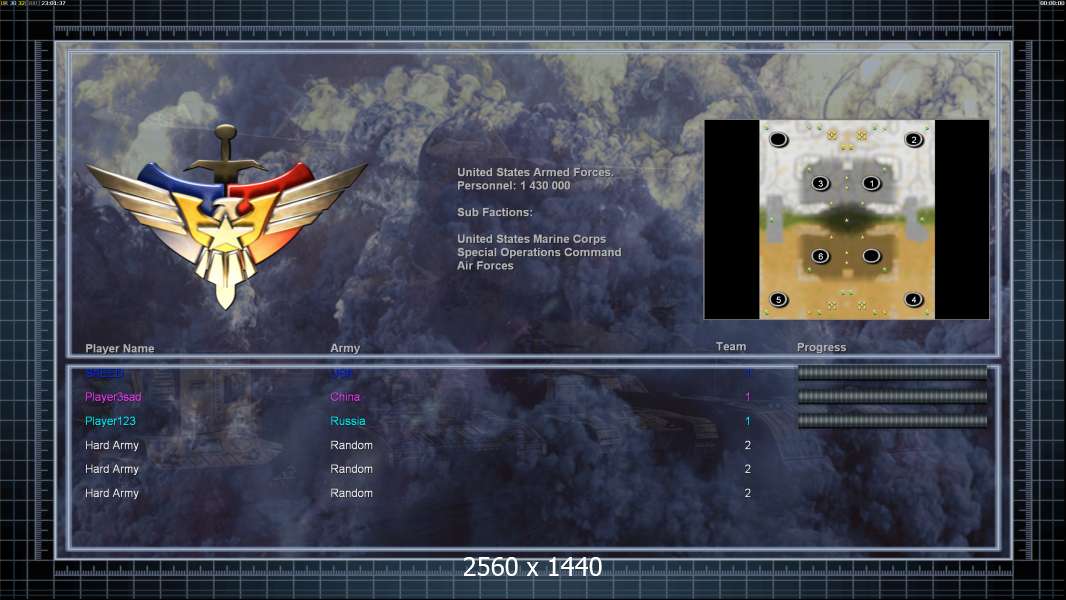Screen dimensions: 1066x600
Task: Click the Player3sad loading progress bar
Action: click(892, 396)
